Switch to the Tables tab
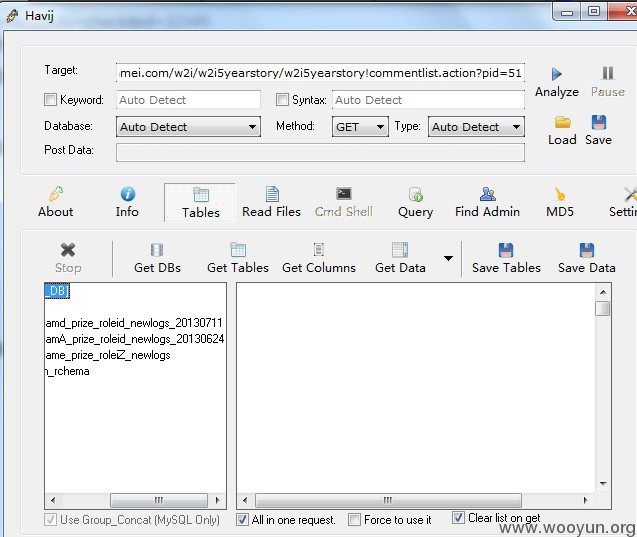Image resolution: width=637 pixels, height=537 pixels. pos(200,203)
